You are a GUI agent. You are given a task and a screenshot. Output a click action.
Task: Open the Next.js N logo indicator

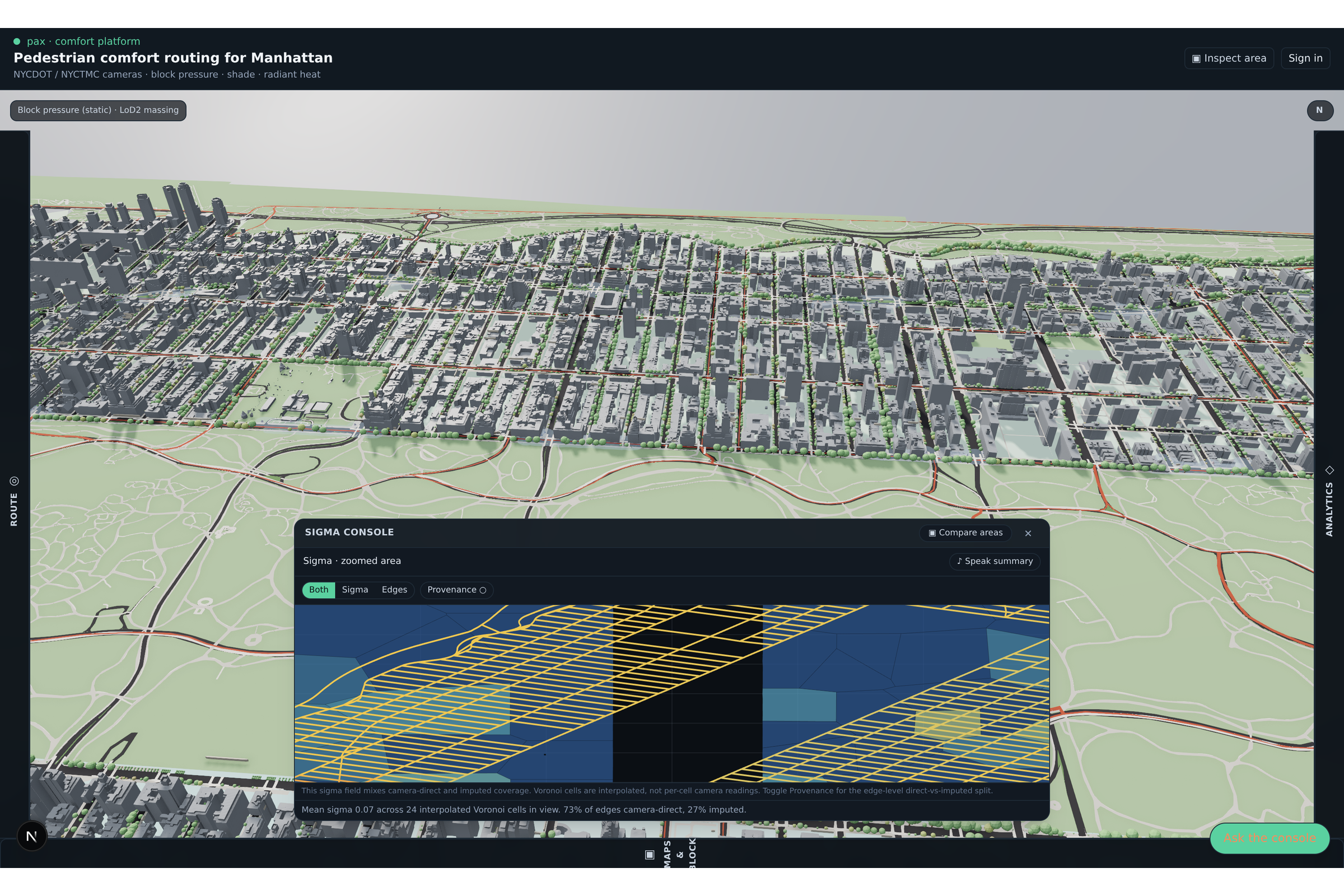(x=32, y=836)
